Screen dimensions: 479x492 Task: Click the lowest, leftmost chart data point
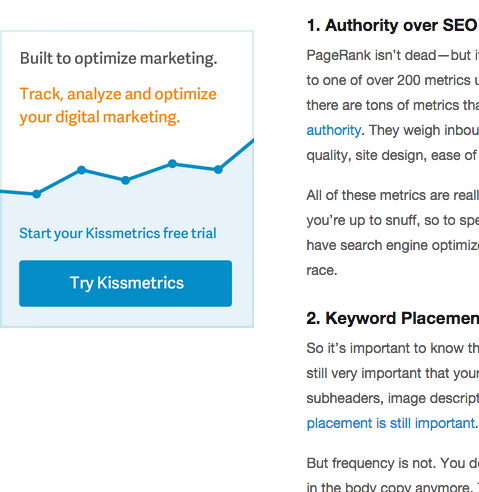click(x=37, y=194)
